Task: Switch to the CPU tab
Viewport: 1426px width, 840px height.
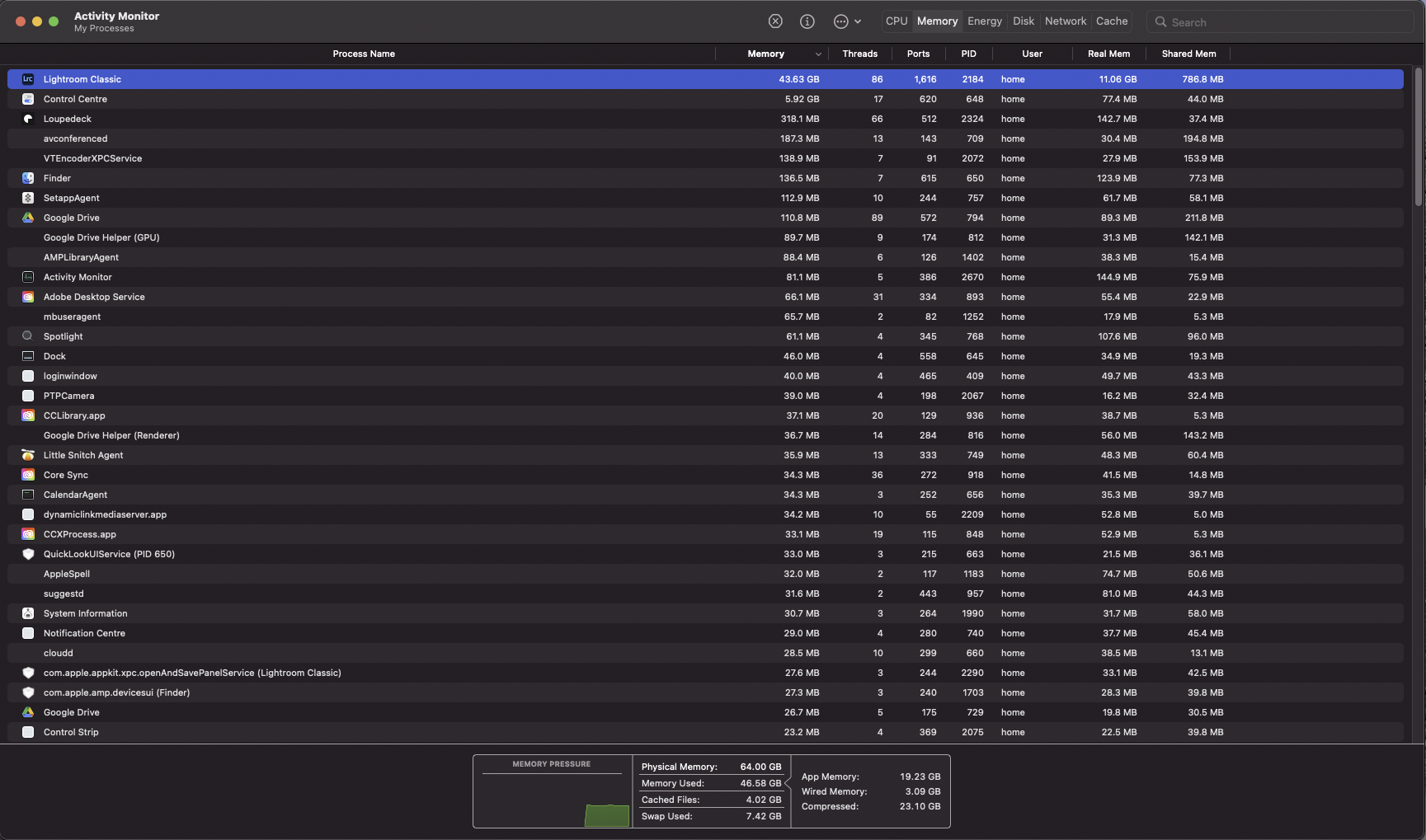Action: [896, 21]
